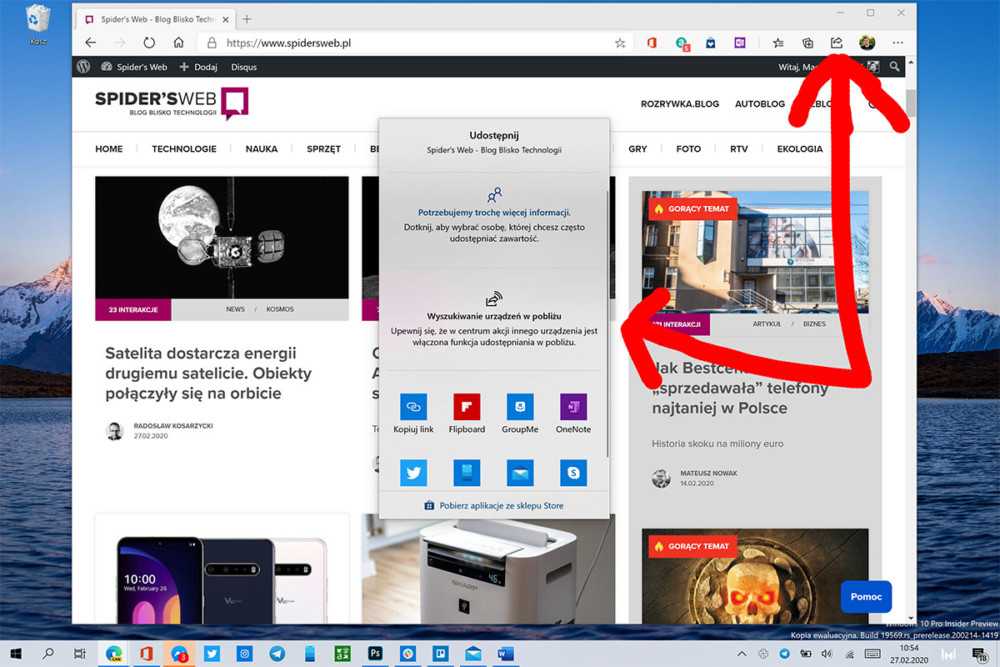Share to OneNote in share panel
The height and width of the screenshot is (667, 1000).
click(x=573, y=414)
